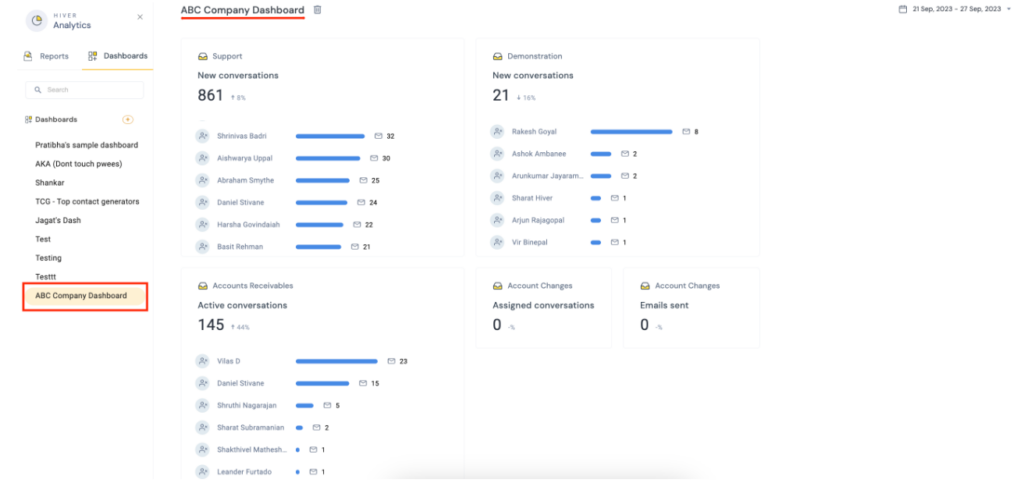Open Jagat's Dash dashboard
Screen dimensions: 1024x490
(x=59, y=220)
